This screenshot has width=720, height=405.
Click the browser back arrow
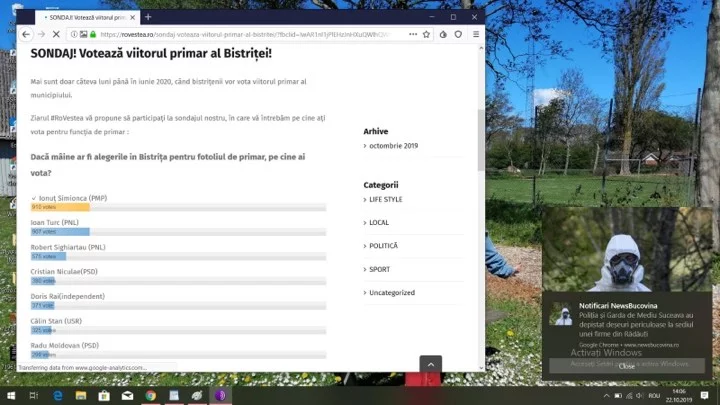pyautogui.click(x=27, y=34)
